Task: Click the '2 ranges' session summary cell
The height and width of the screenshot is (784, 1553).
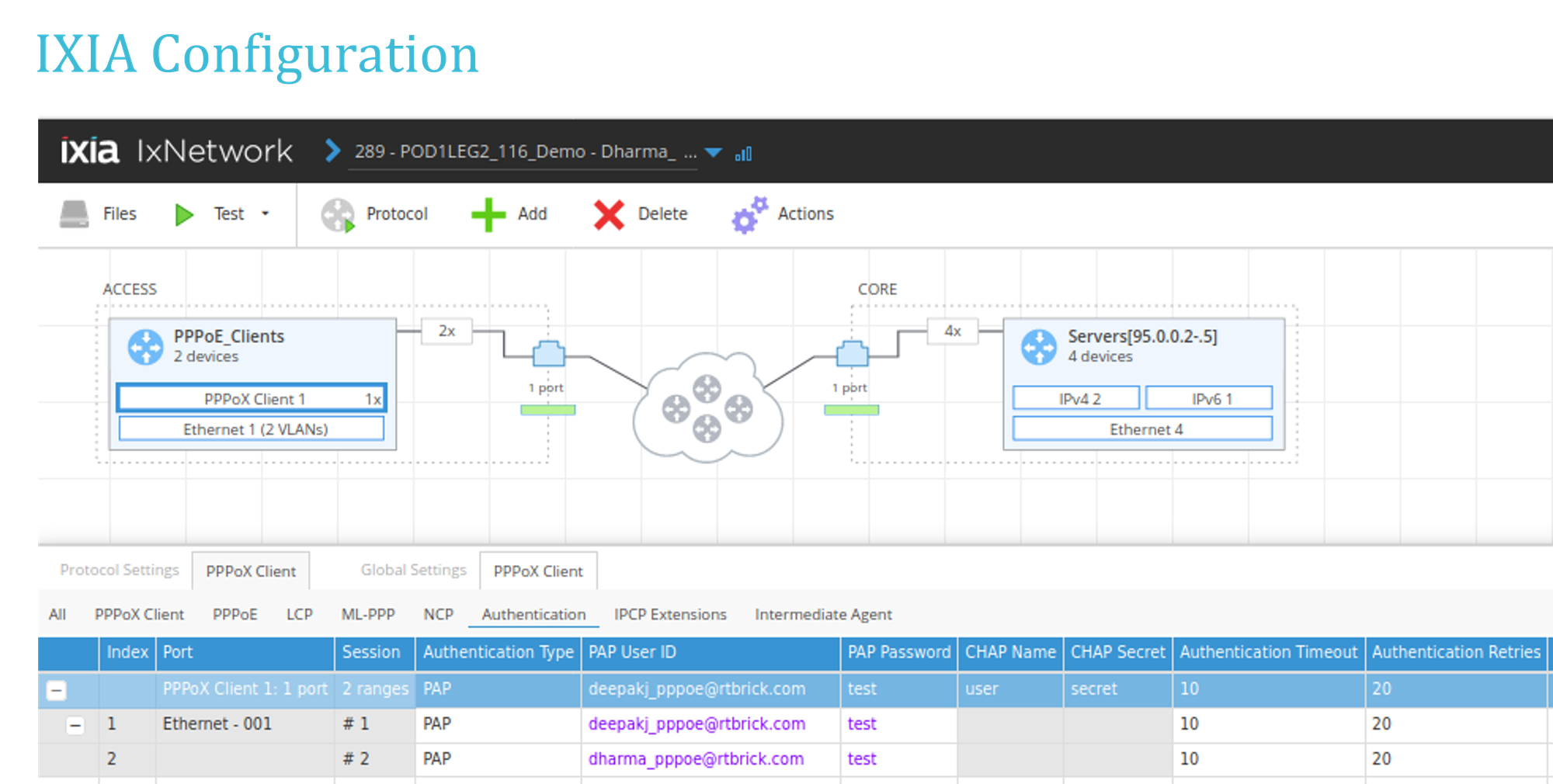Action: (x=374, y=689)
